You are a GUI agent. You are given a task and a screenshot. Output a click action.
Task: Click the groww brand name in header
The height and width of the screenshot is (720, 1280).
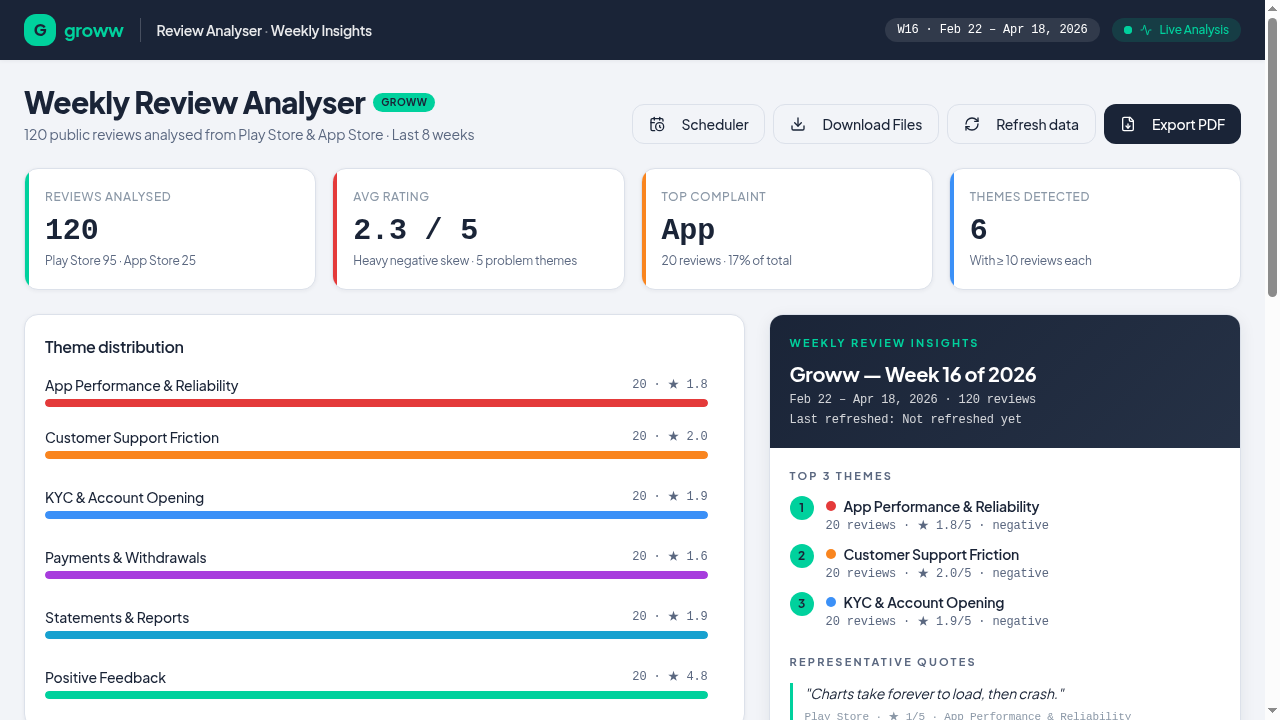tap(94, 30)
